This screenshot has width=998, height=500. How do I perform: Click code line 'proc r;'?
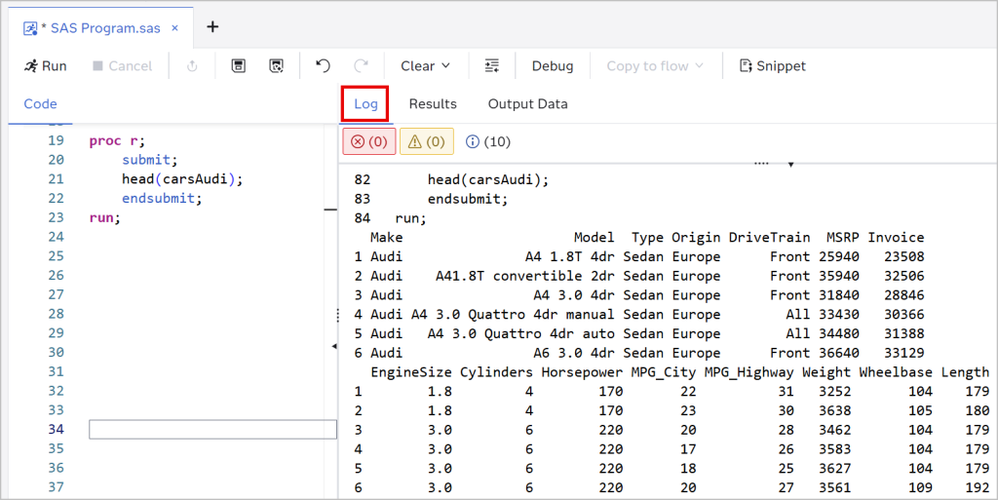117,141
